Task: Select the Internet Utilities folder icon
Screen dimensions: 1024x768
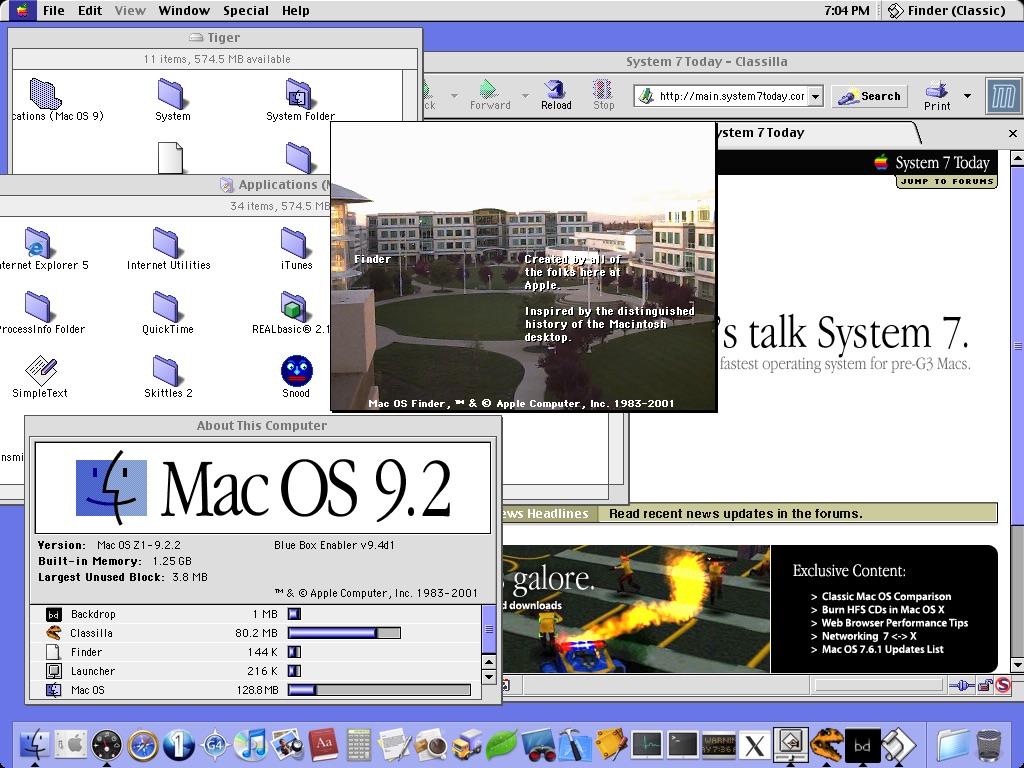Action: click(x=167, y=243)
